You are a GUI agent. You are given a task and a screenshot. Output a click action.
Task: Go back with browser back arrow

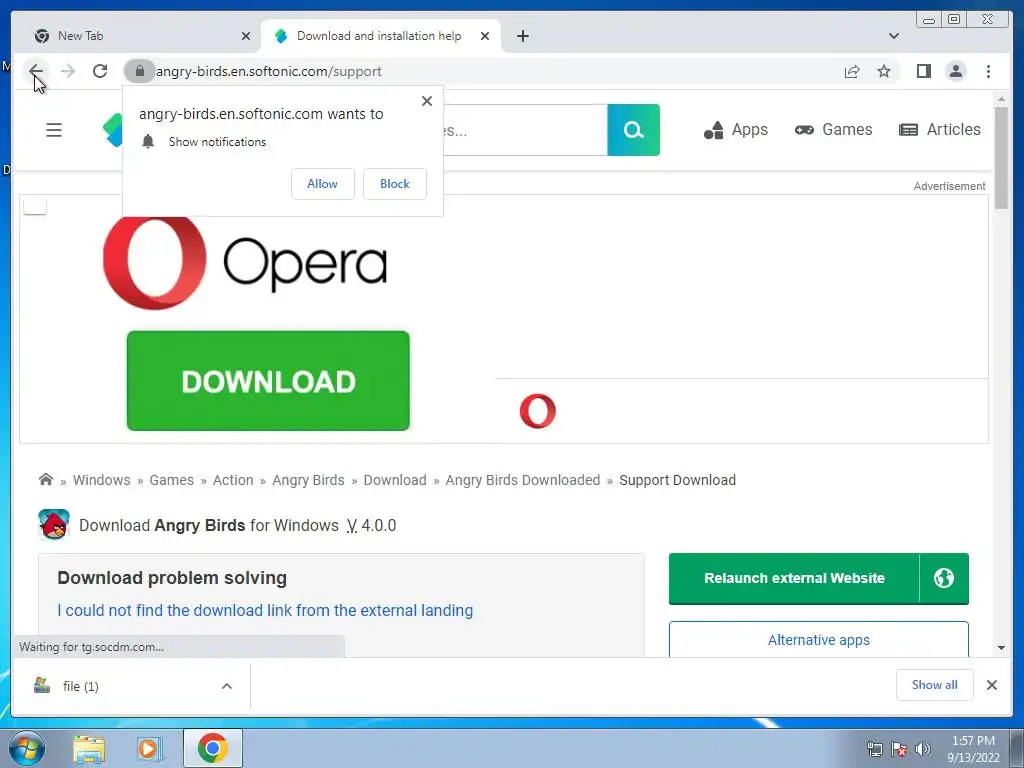coord(36,71)
